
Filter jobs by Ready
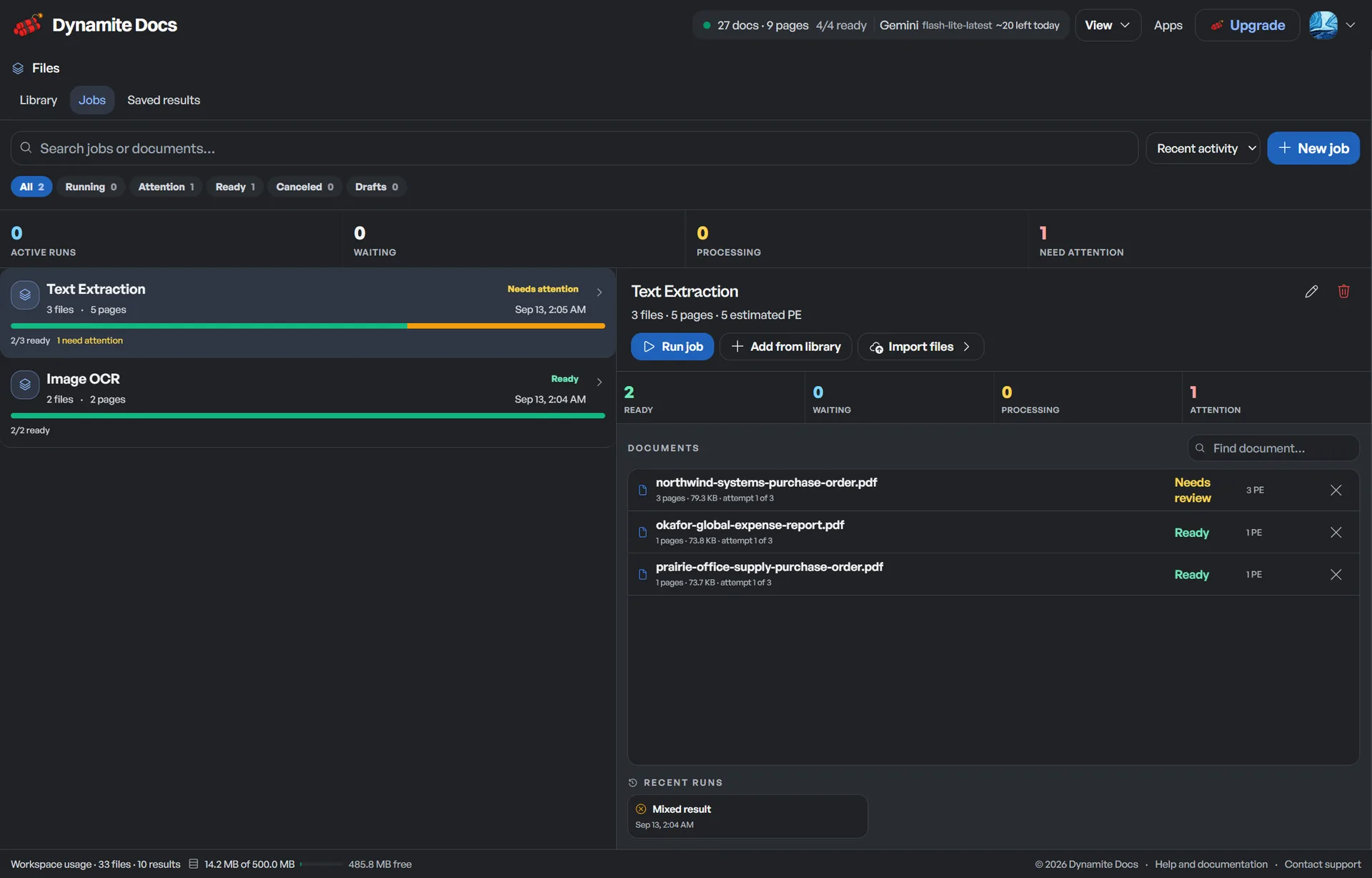[x=235, y=187]
